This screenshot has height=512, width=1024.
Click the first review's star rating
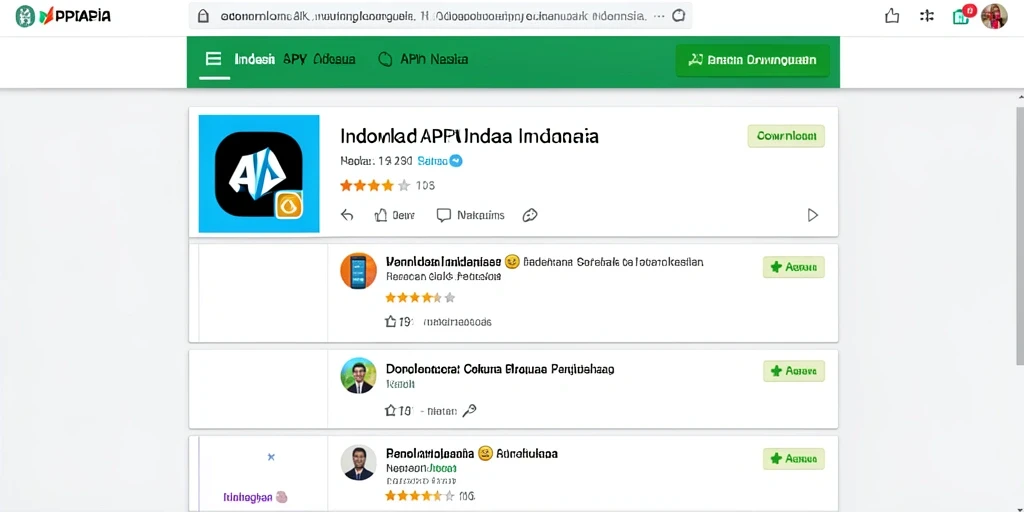(420, 298)
